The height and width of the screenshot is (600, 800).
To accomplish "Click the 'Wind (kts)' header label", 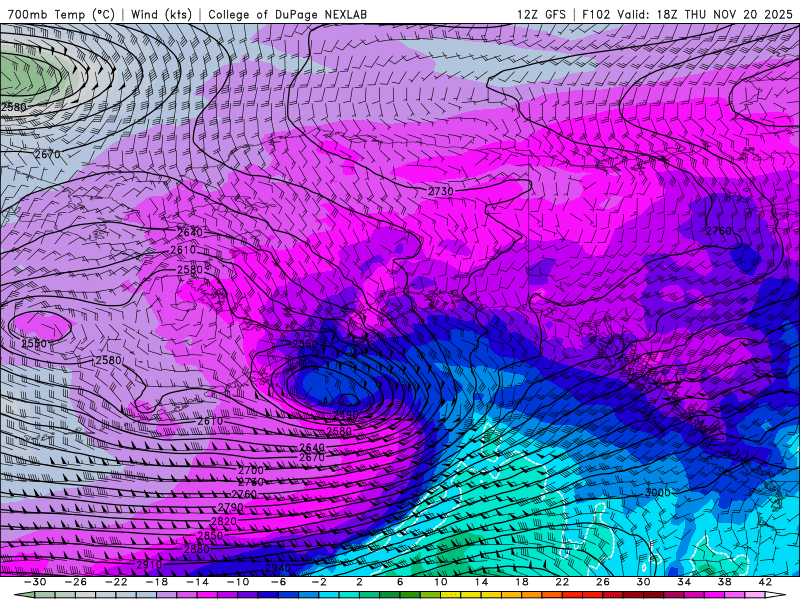I will point(161,14).
